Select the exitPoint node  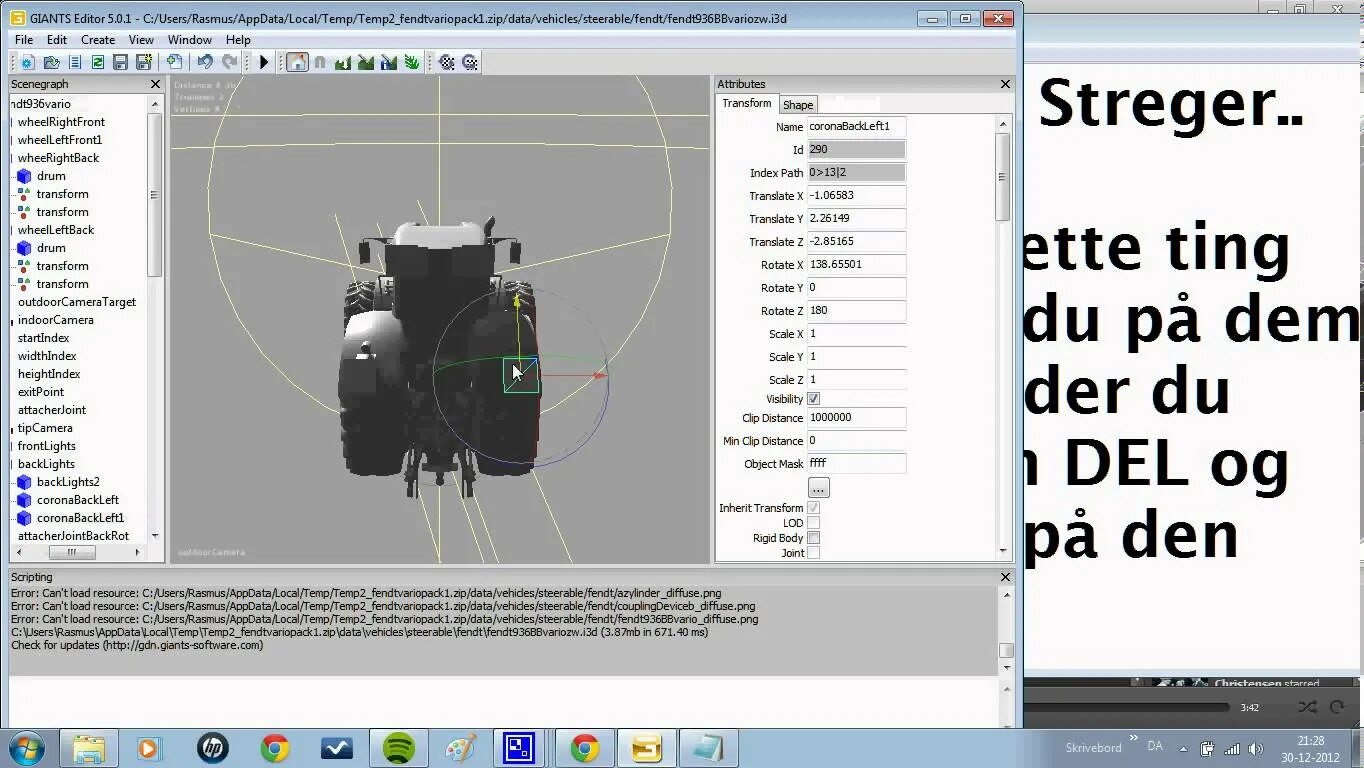tap(41, 392)
